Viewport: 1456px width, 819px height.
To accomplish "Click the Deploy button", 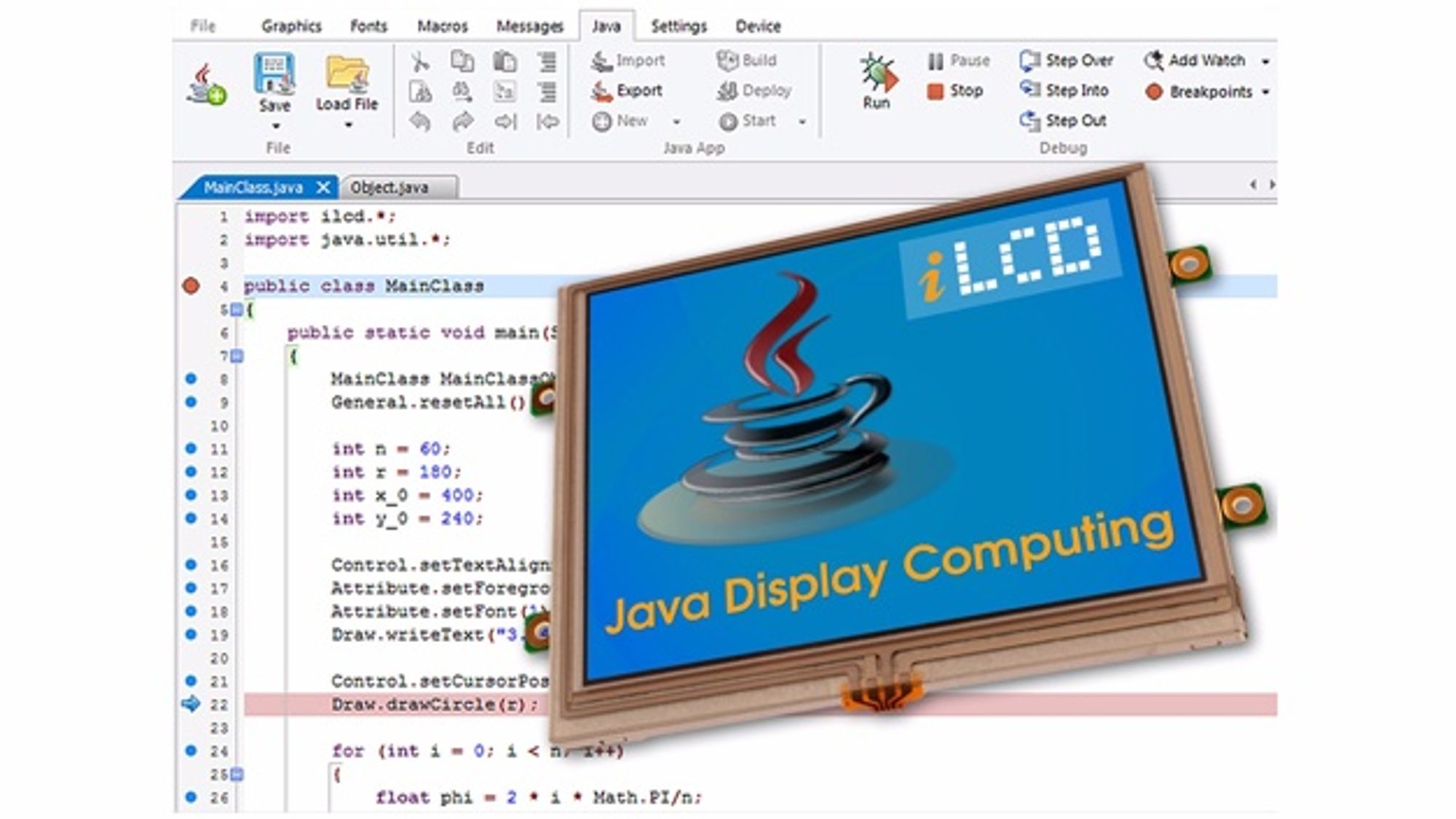I will 754,91.
